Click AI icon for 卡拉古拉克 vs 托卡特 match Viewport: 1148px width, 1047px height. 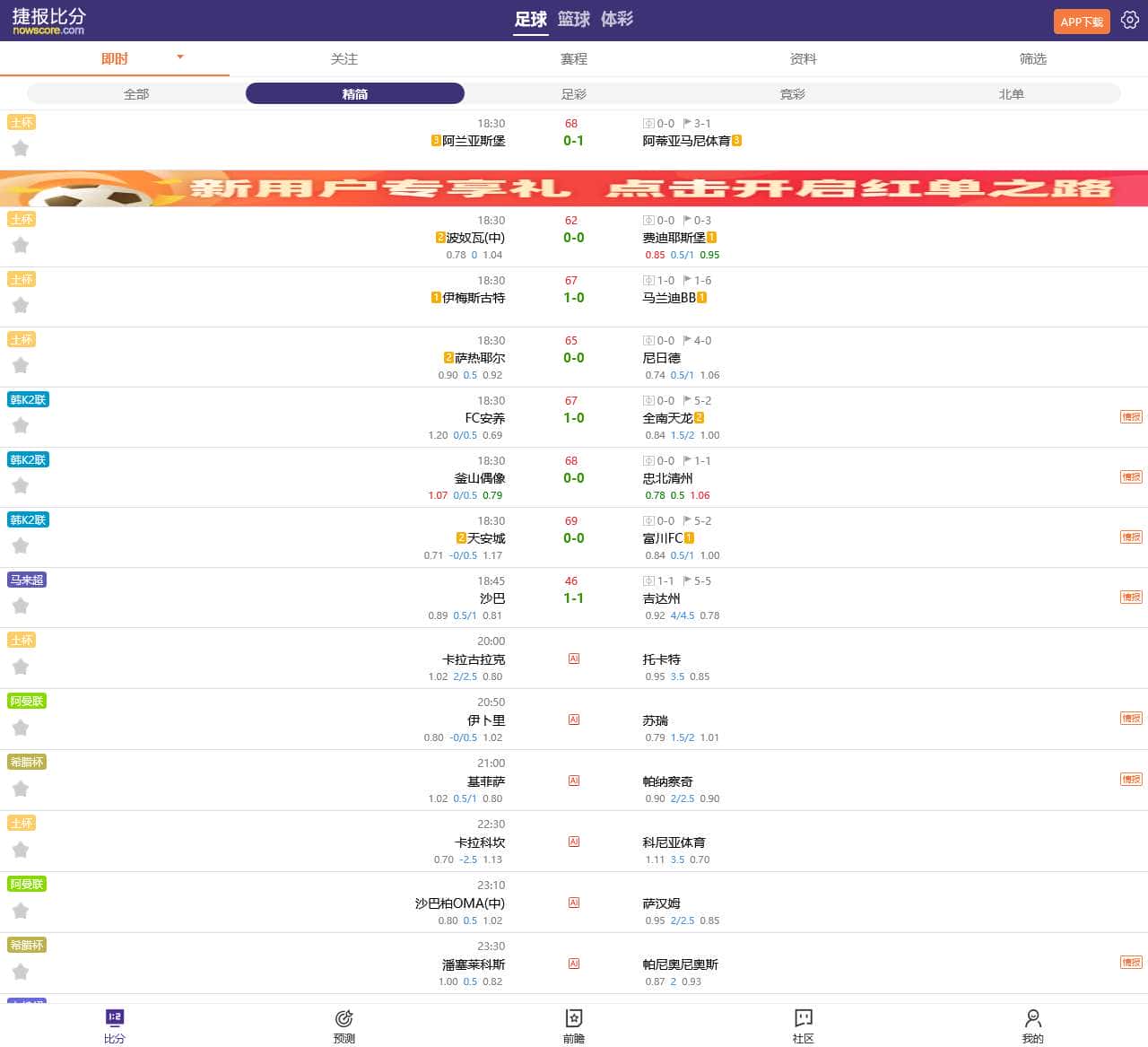(x=574, y=659)
